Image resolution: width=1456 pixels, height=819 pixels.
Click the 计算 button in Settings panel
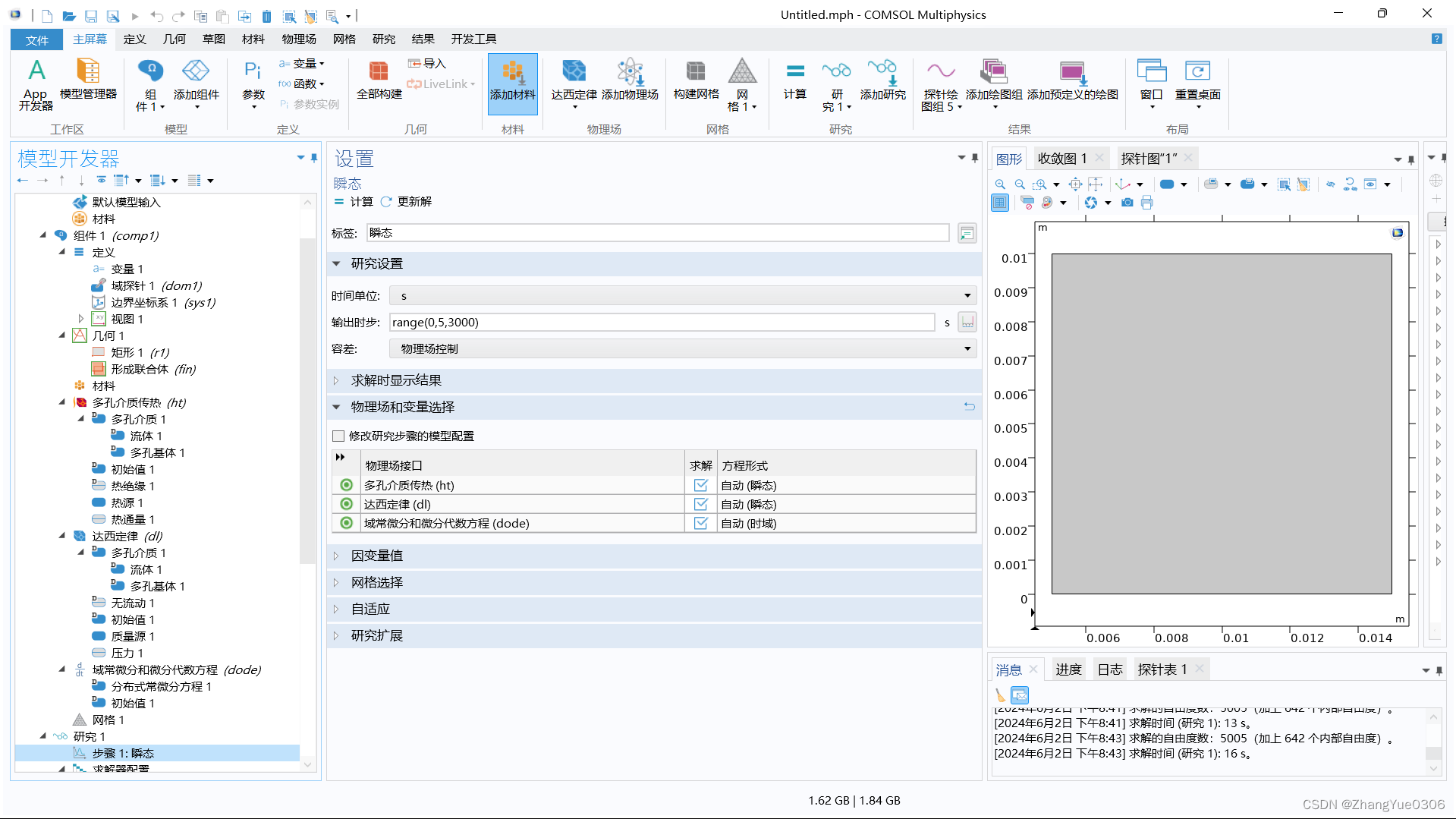[x=354, y=202]
